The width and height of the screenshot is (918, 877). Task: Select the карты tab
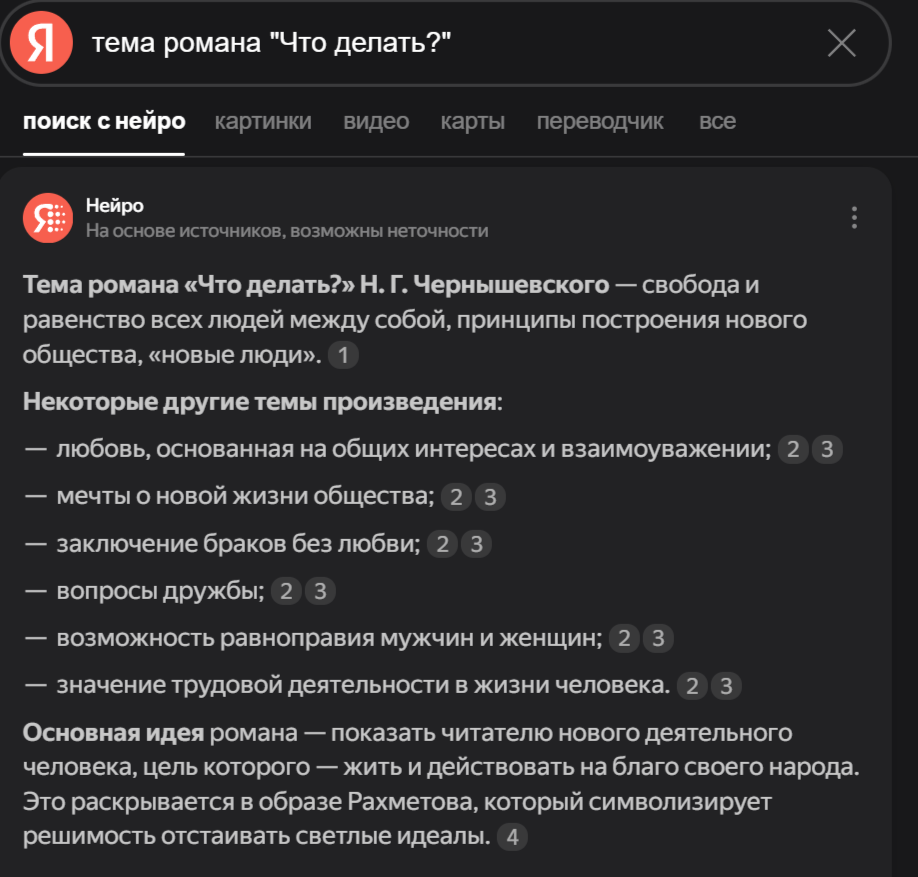point(474,121)
